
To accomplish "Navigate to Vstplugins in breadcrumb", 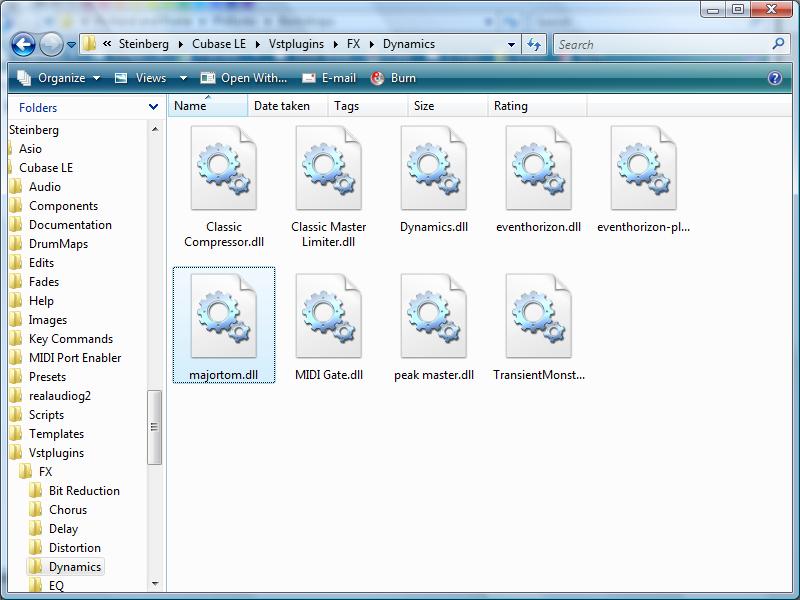I will (296, 44).
